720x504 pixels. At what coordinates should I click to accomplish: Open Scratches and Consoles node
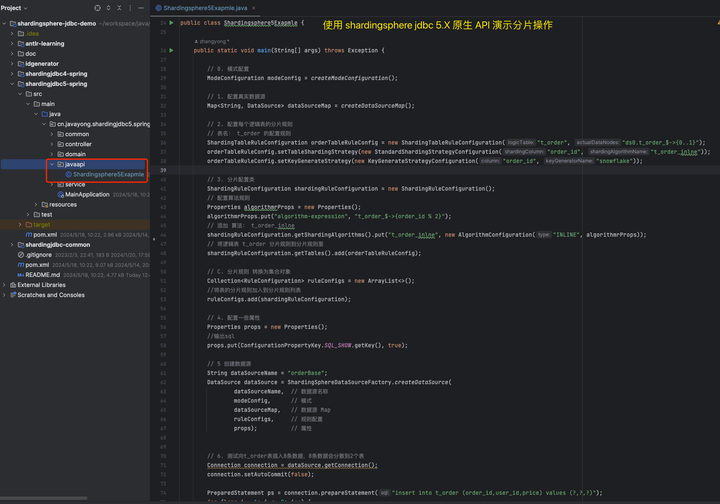point(50,295)
